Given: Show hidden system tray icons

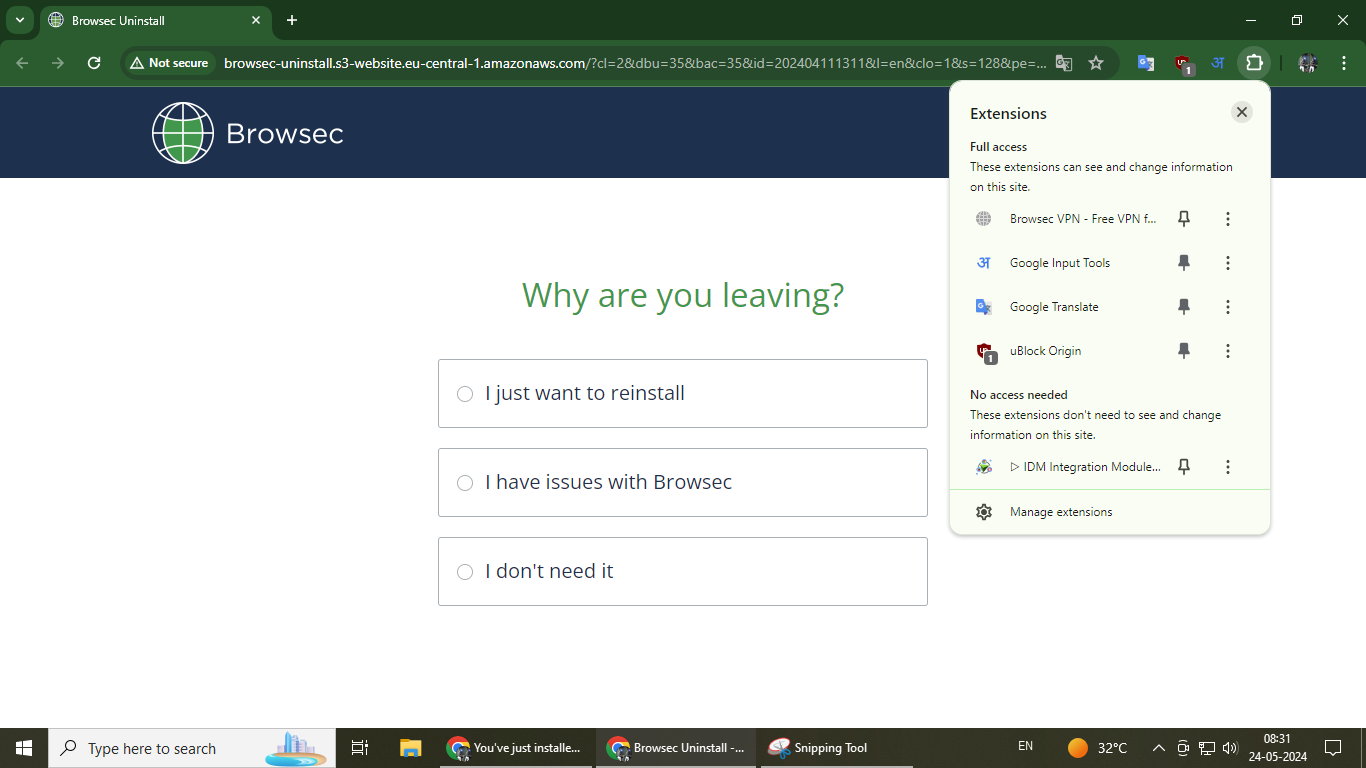Looking at the screenshot, I should (x=1158, y=748).
